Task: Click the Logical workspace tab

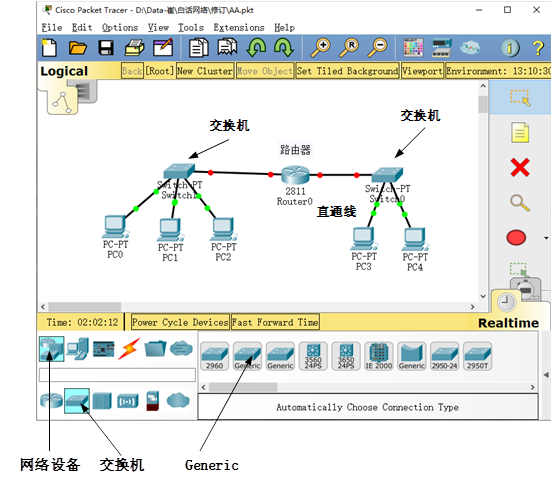Action: click(x=64, y=71)
